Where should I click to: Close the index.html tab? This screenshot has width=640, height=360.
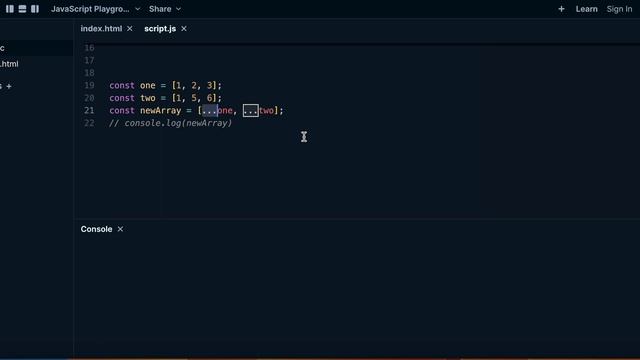click(x=130, y=29)
